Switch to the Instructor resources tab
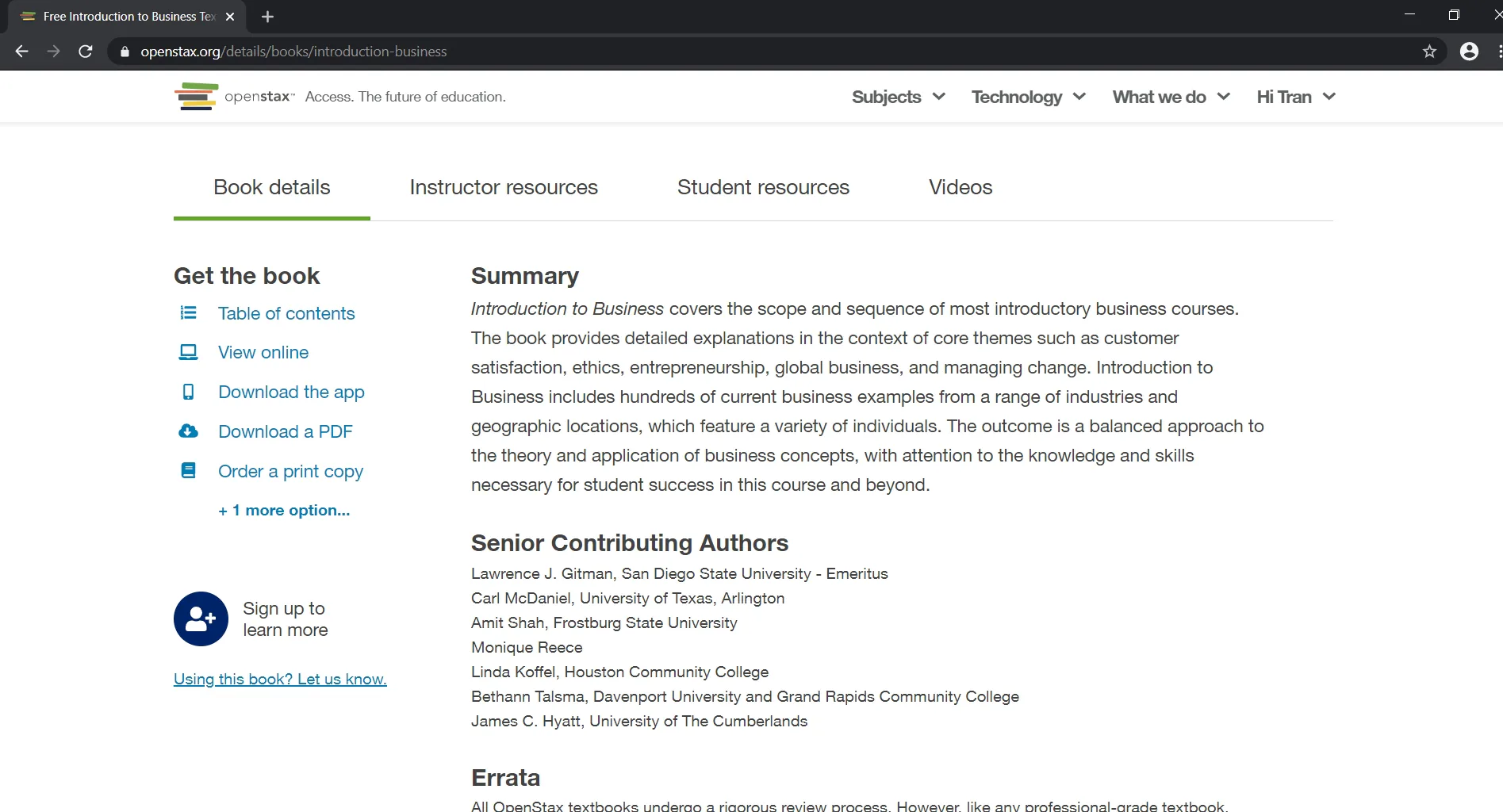 [504, 187]
